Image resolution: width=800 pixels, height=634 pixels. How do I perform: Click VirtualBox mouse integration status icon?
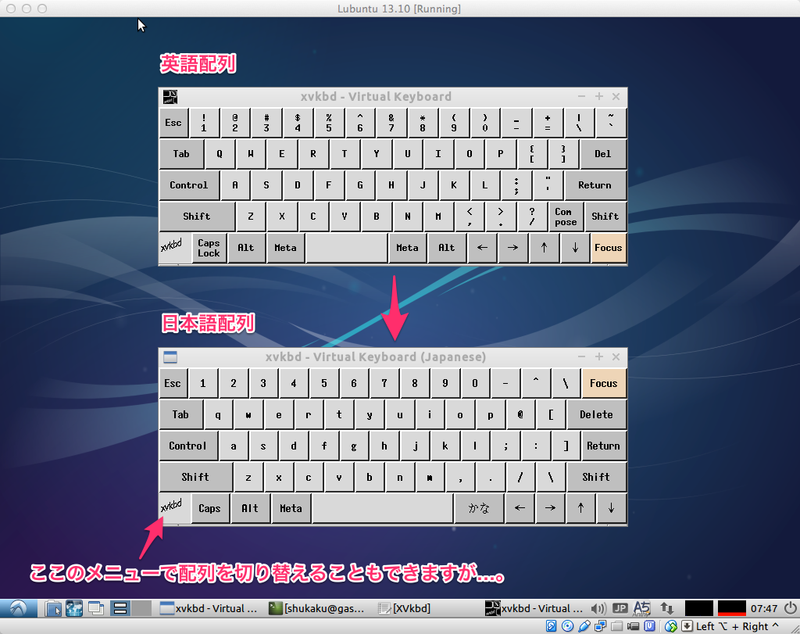670,626
